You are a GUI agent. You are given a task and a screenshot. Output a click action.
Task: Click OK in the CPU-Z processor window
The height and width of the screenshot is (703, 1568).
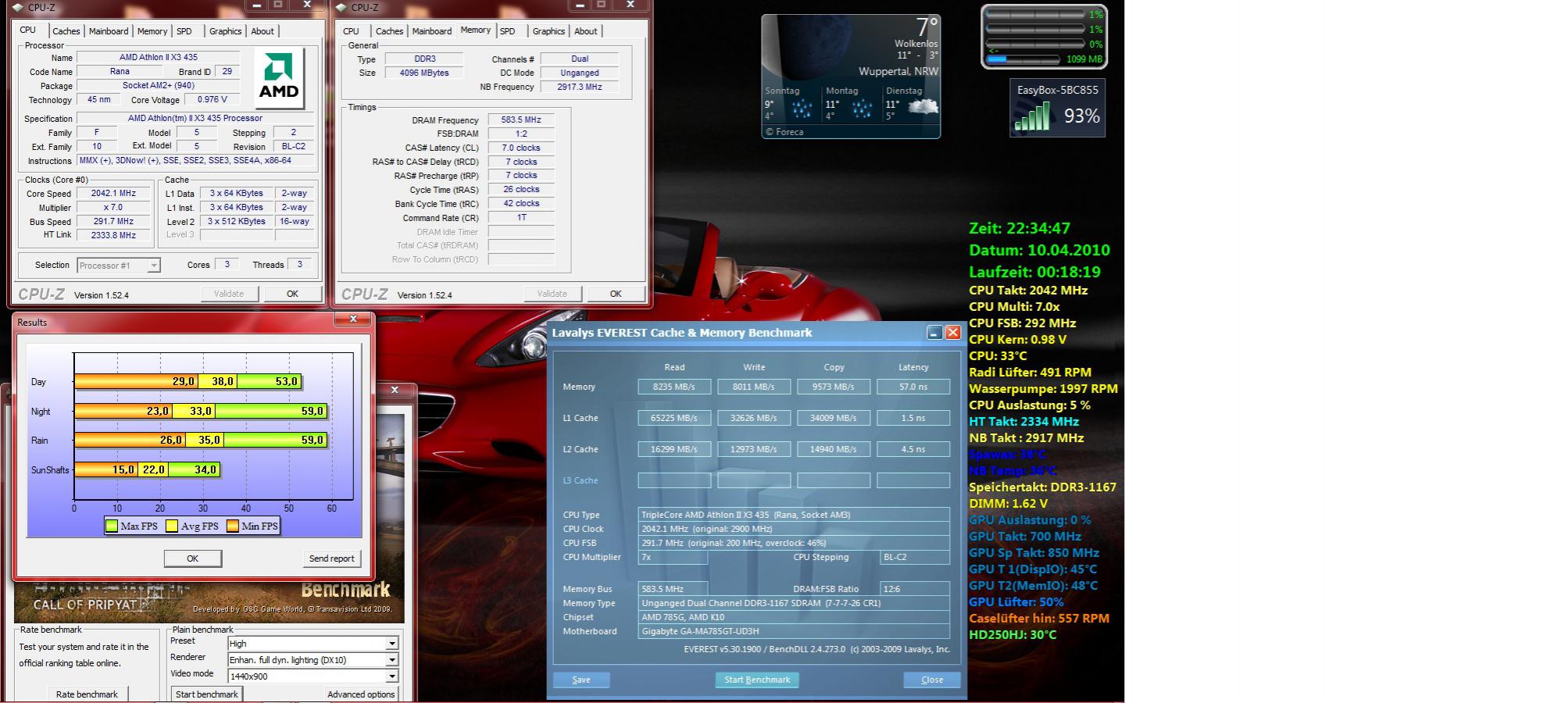click(x=293, y=294)
